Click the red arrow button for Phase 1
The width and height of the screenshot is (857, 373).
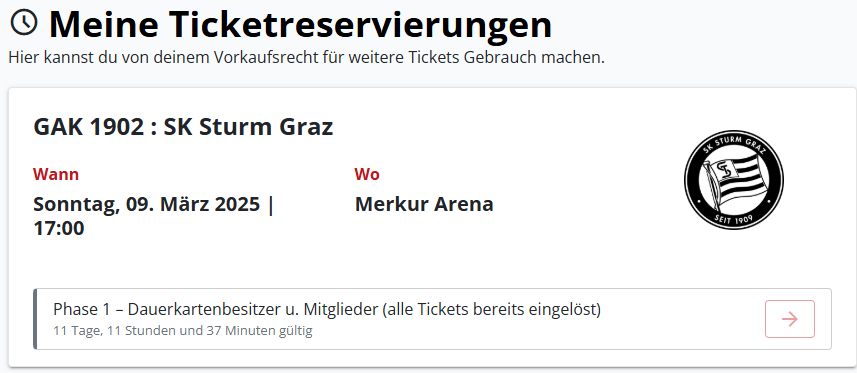click(790, 319)
